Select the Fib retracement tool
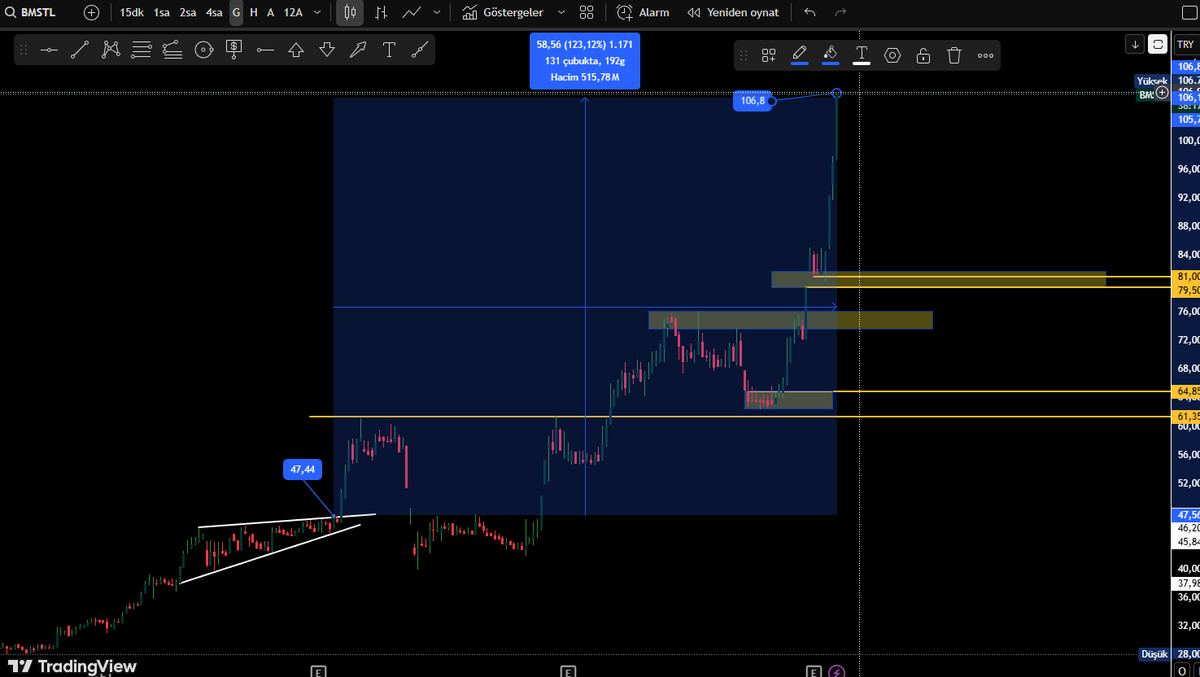This screenshot has height=677, width=1200. click(142, 50)
